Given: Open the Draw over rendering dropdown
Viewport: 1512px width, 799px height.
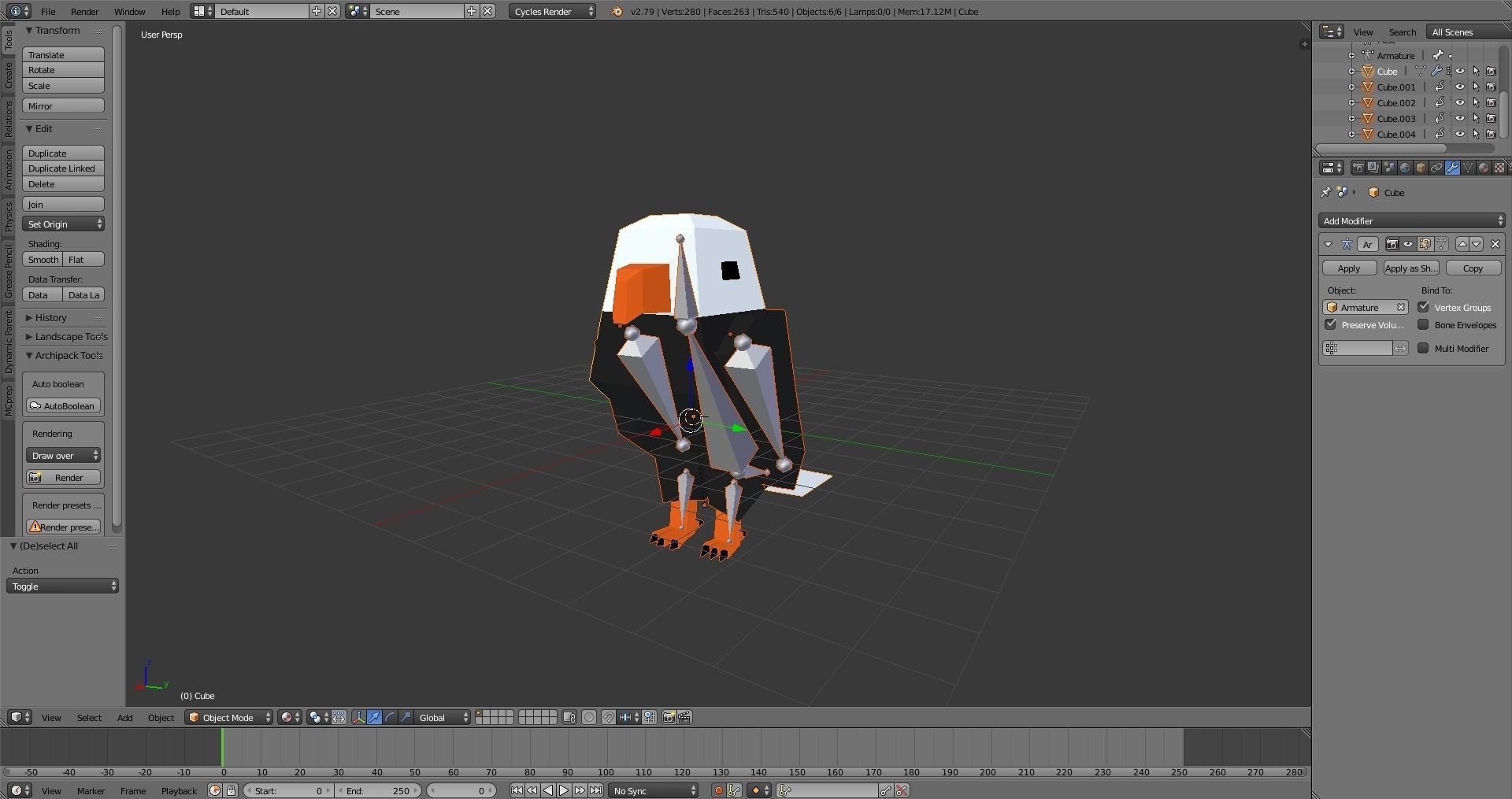Looking at the screenshot, I should (x=63, y=455).
